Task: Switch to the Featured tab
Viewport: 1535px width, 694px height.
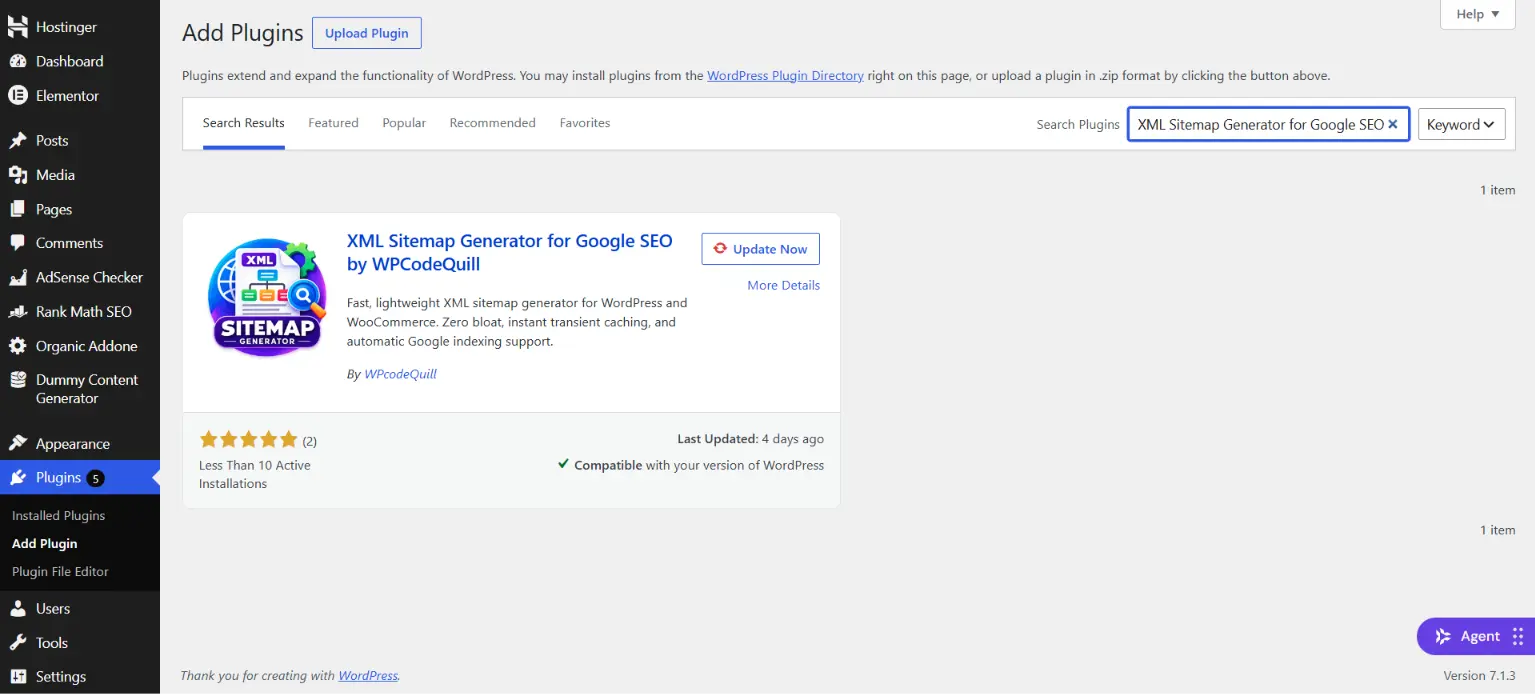Action: pyautogui.click(x=333, y=123)
